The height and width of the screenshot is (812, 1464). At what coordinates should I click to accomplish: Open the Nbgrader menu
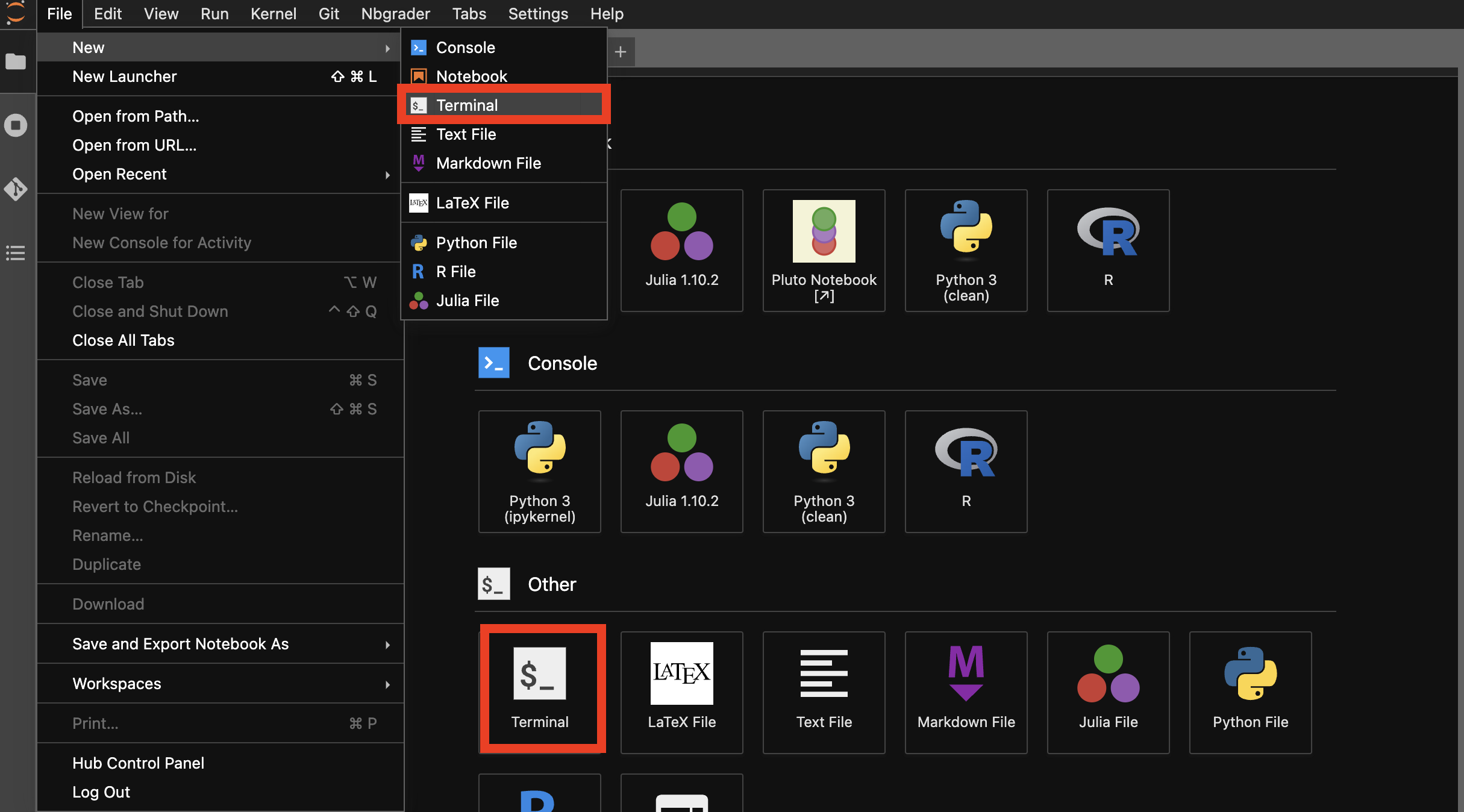point(395,13)
